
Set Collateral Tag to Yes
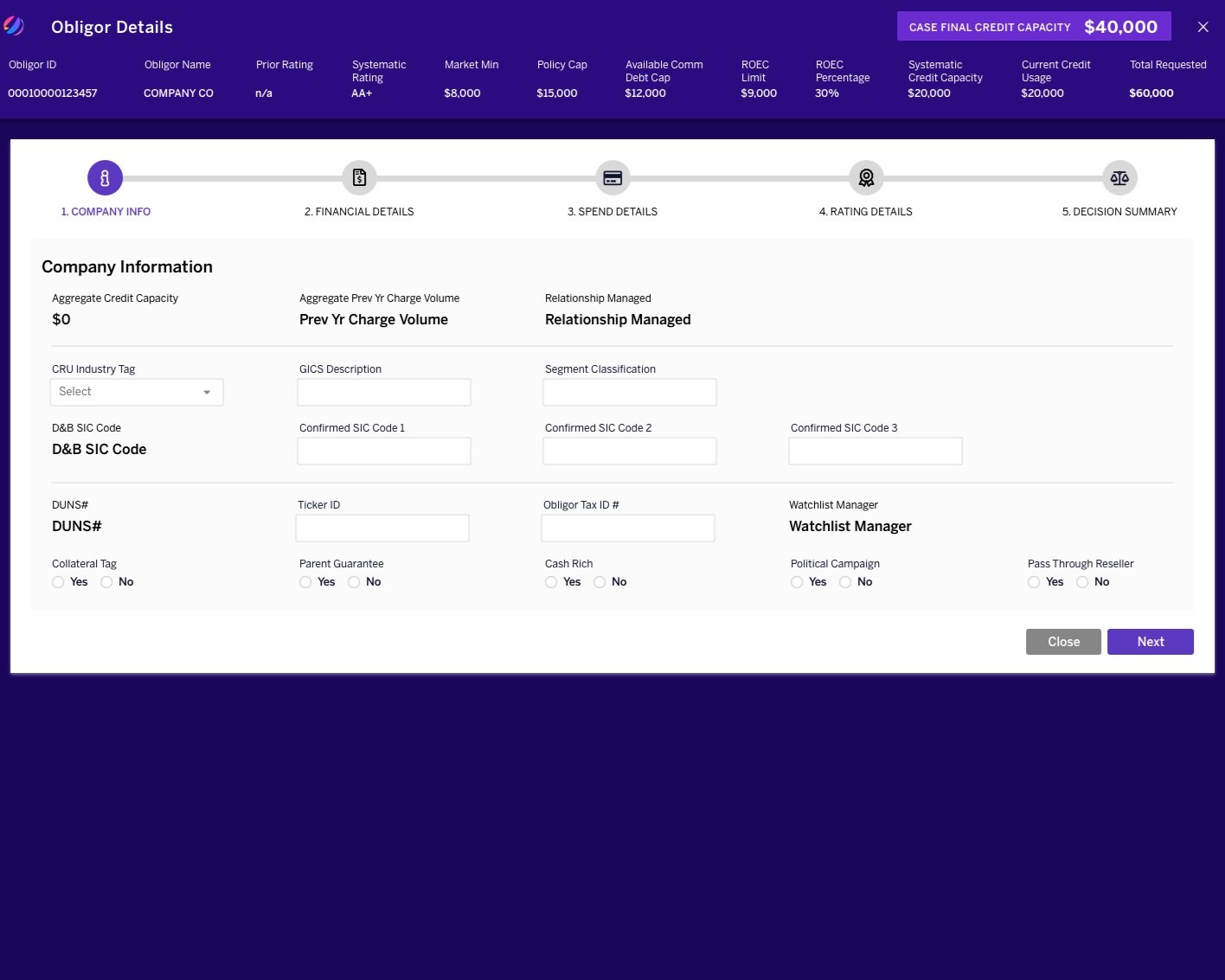pos(58,582)
